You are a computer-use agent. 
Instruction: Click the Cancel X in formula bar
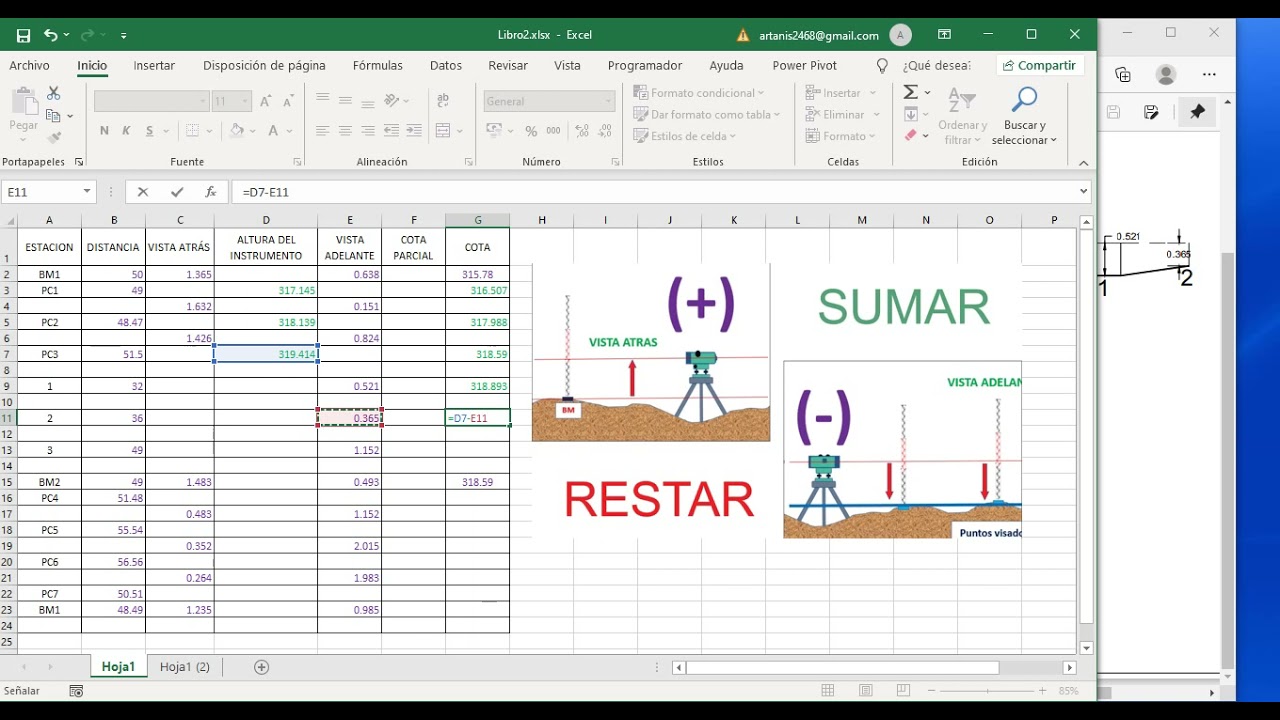coord(143,192)
